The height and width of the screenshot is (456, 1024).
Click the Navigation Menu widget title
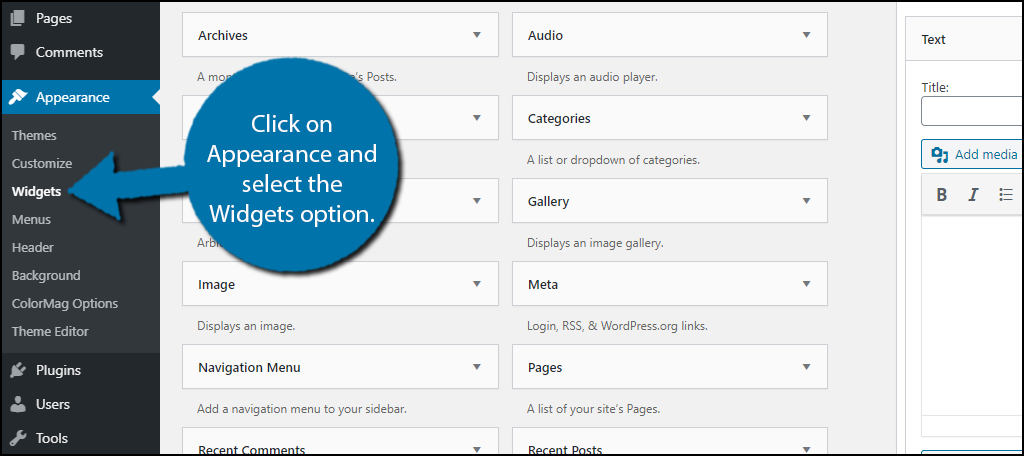[249, 367]
